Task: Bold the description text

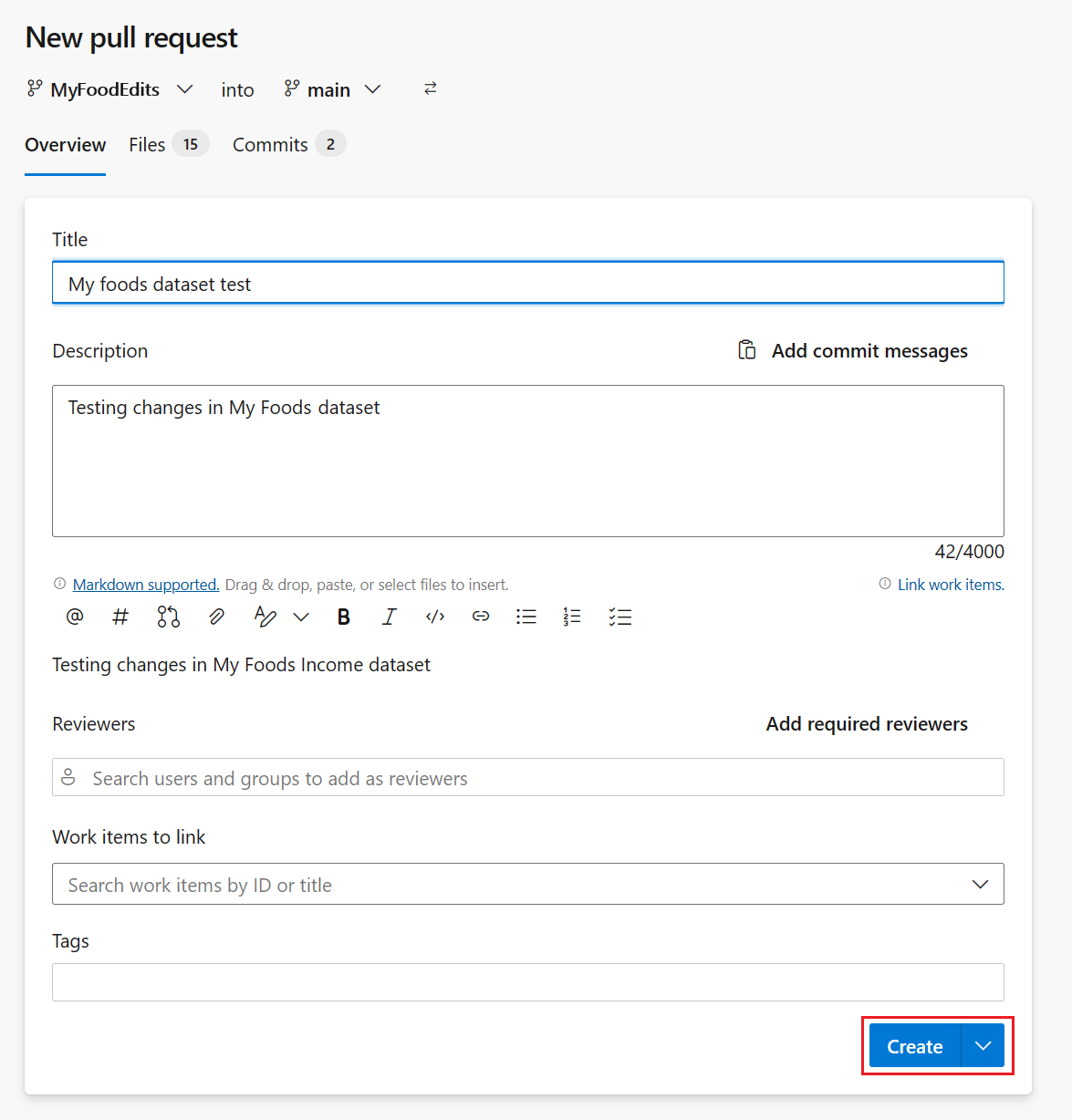Action: 343,617
